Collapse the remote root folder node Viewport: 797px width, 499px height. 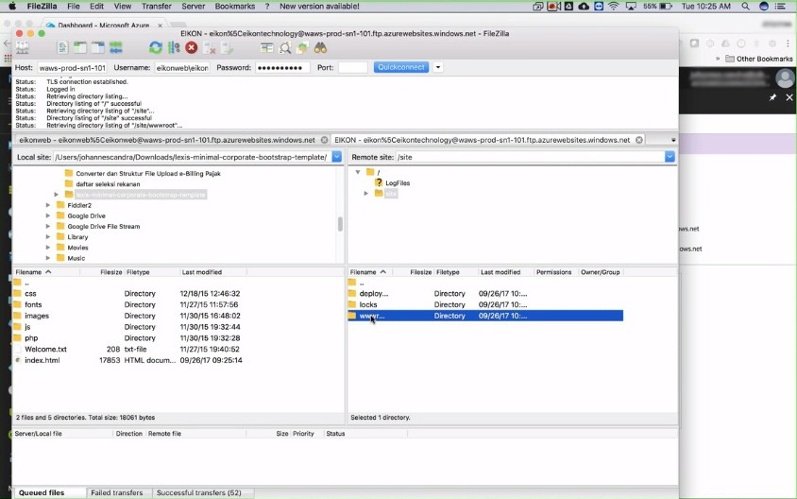click(358, 172)
